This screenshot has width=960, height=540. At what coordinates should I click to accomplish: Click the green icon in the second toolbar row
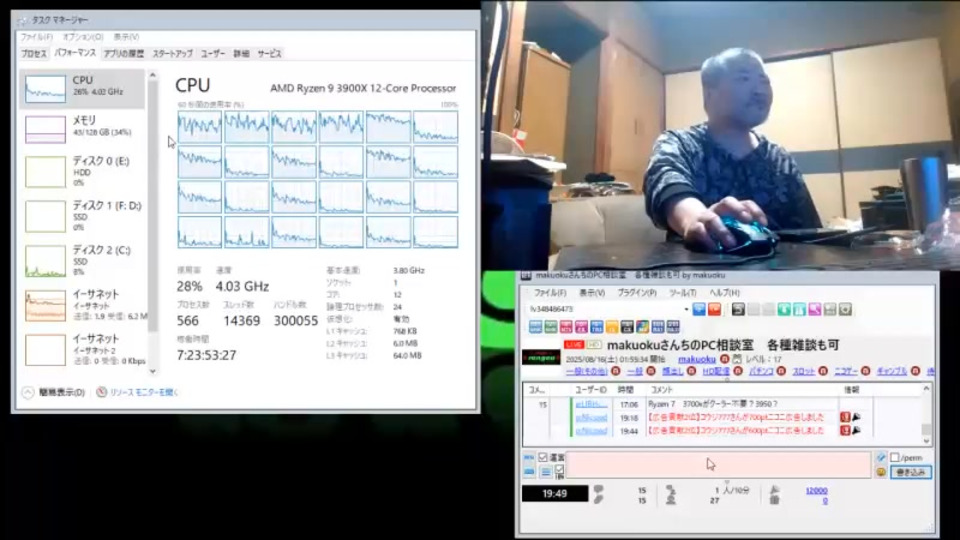[x=550, y=327]
